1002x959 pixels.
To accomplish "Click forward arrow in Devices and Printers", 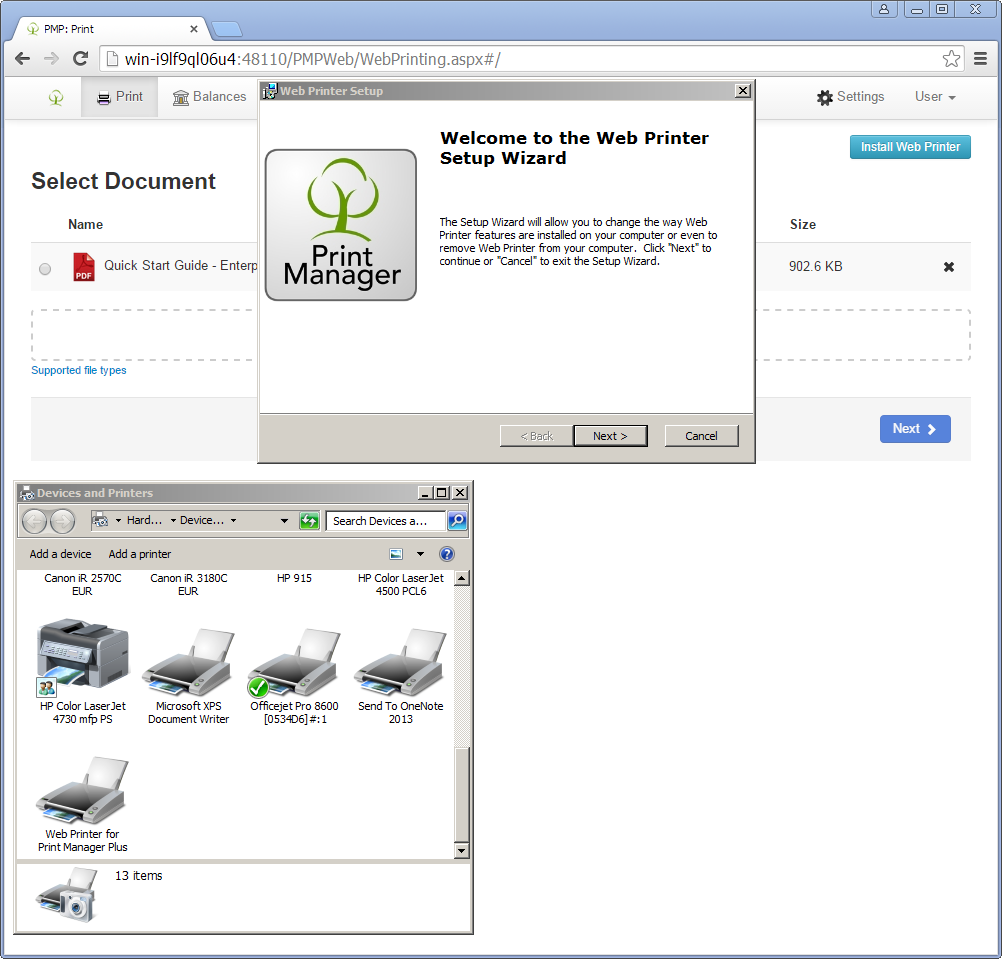I will (63, 521).
